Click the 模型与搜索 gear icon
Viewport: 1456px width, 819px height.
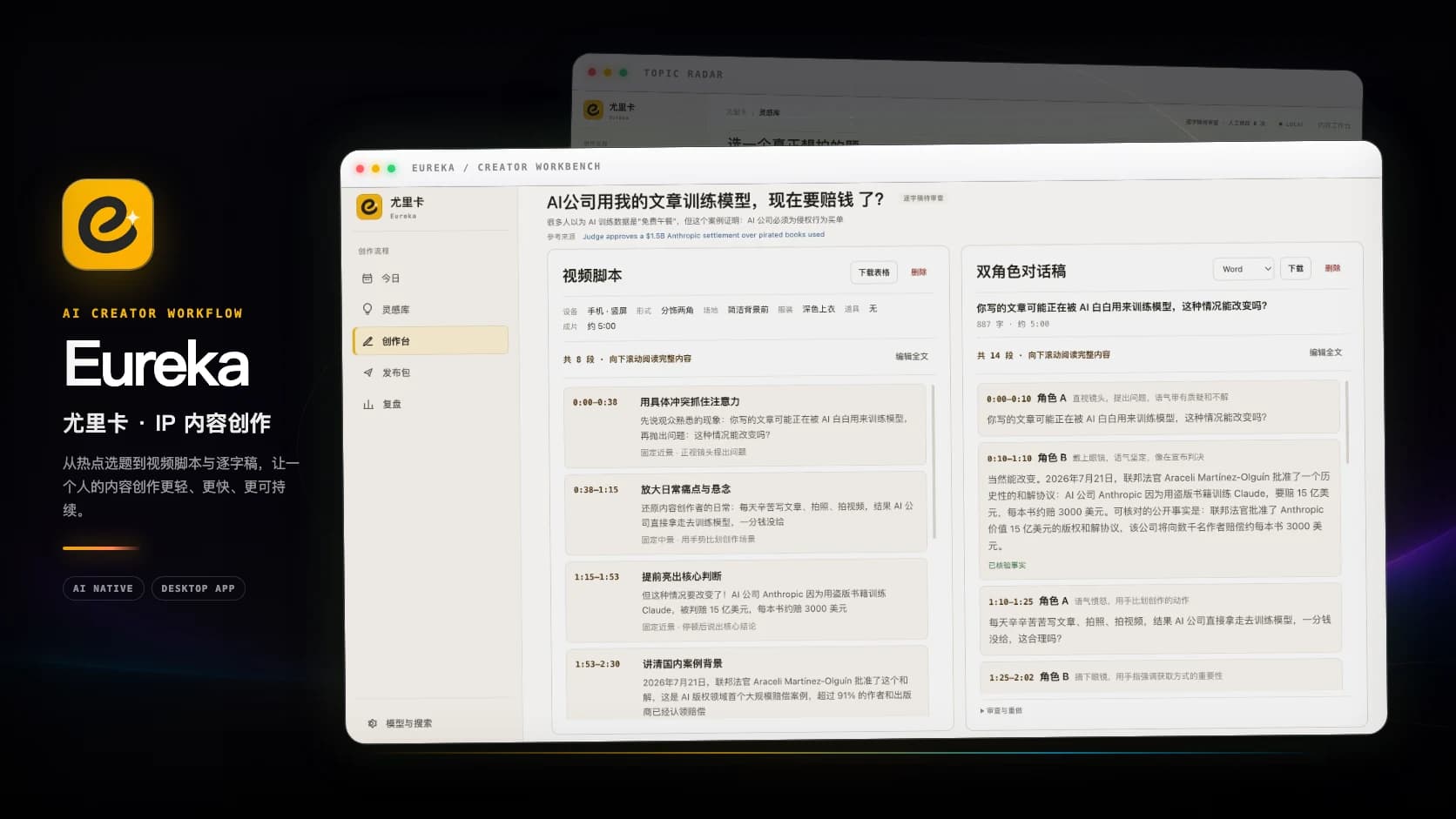tap(373, 723)
